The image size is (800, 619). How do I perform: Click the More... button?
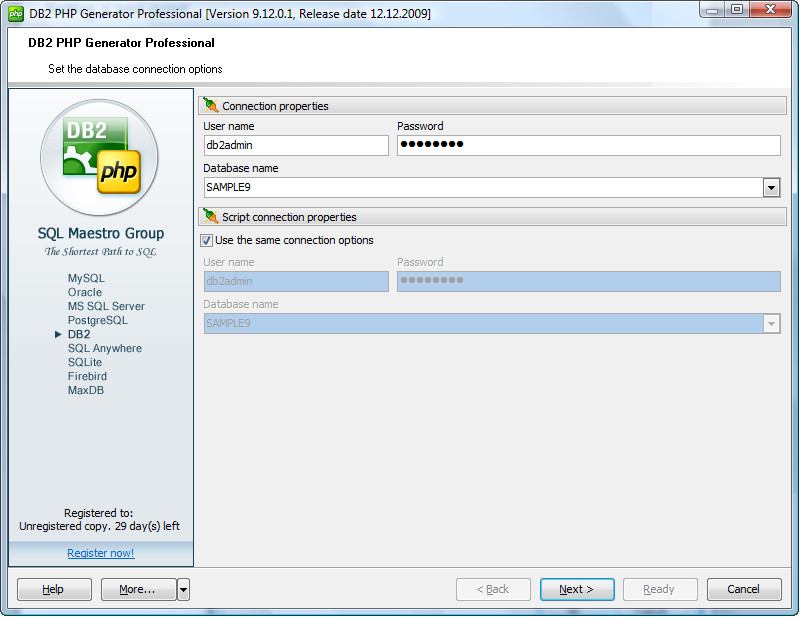pos(138,590)
